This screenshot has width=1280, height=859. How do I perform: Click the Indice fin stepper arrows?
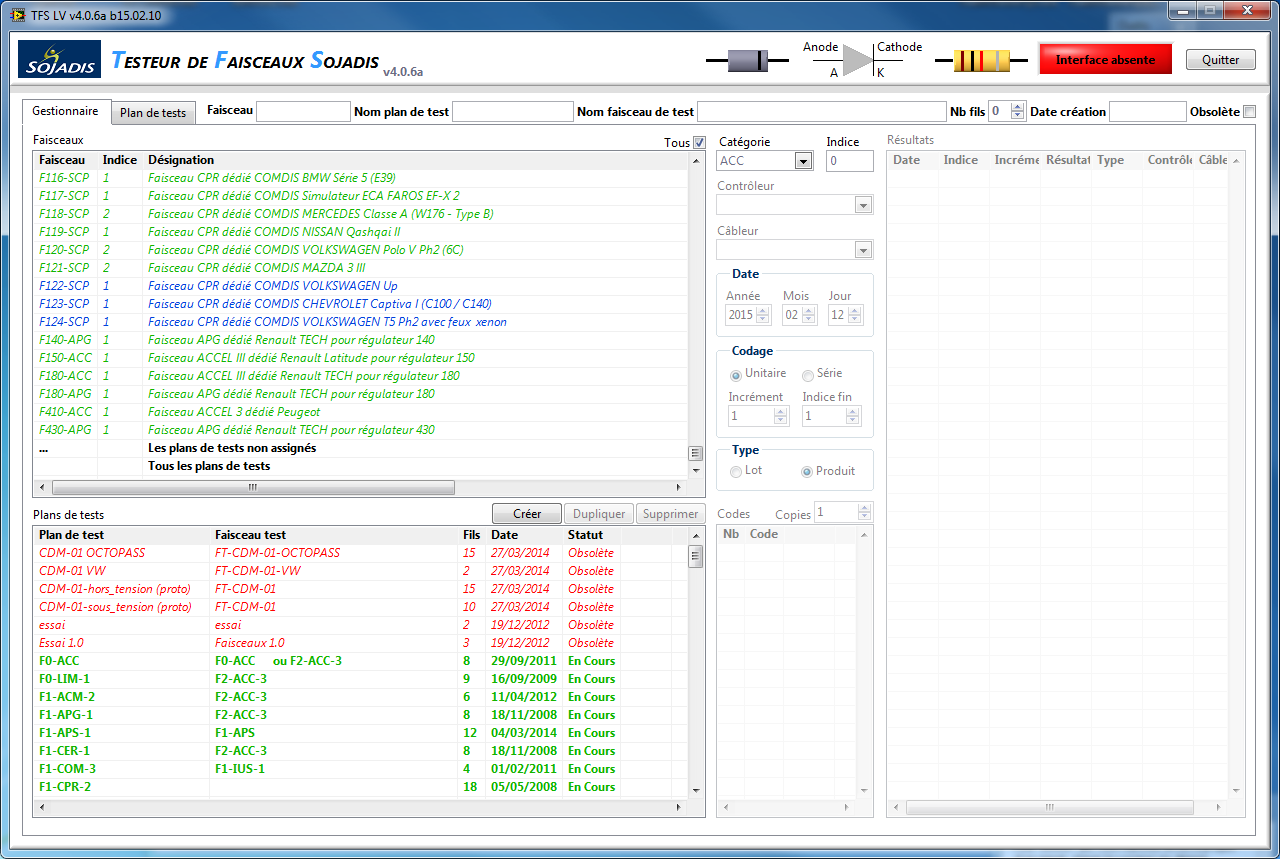pyautogui.click(x=853, y=416)
